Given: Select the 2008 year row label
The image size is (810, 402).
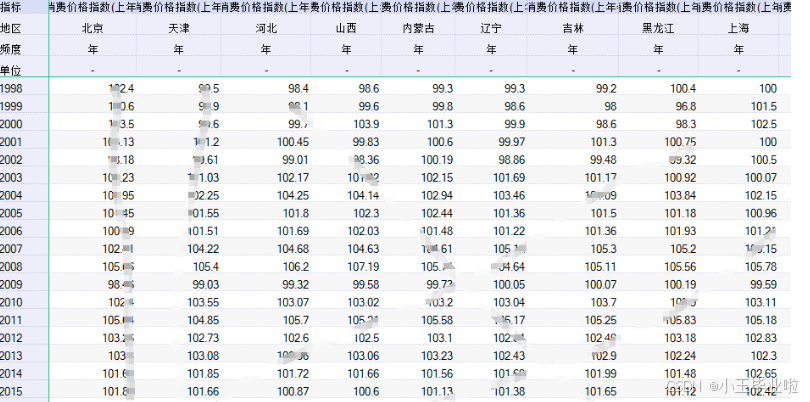Looking at the screenshot, I should (11, 267).
